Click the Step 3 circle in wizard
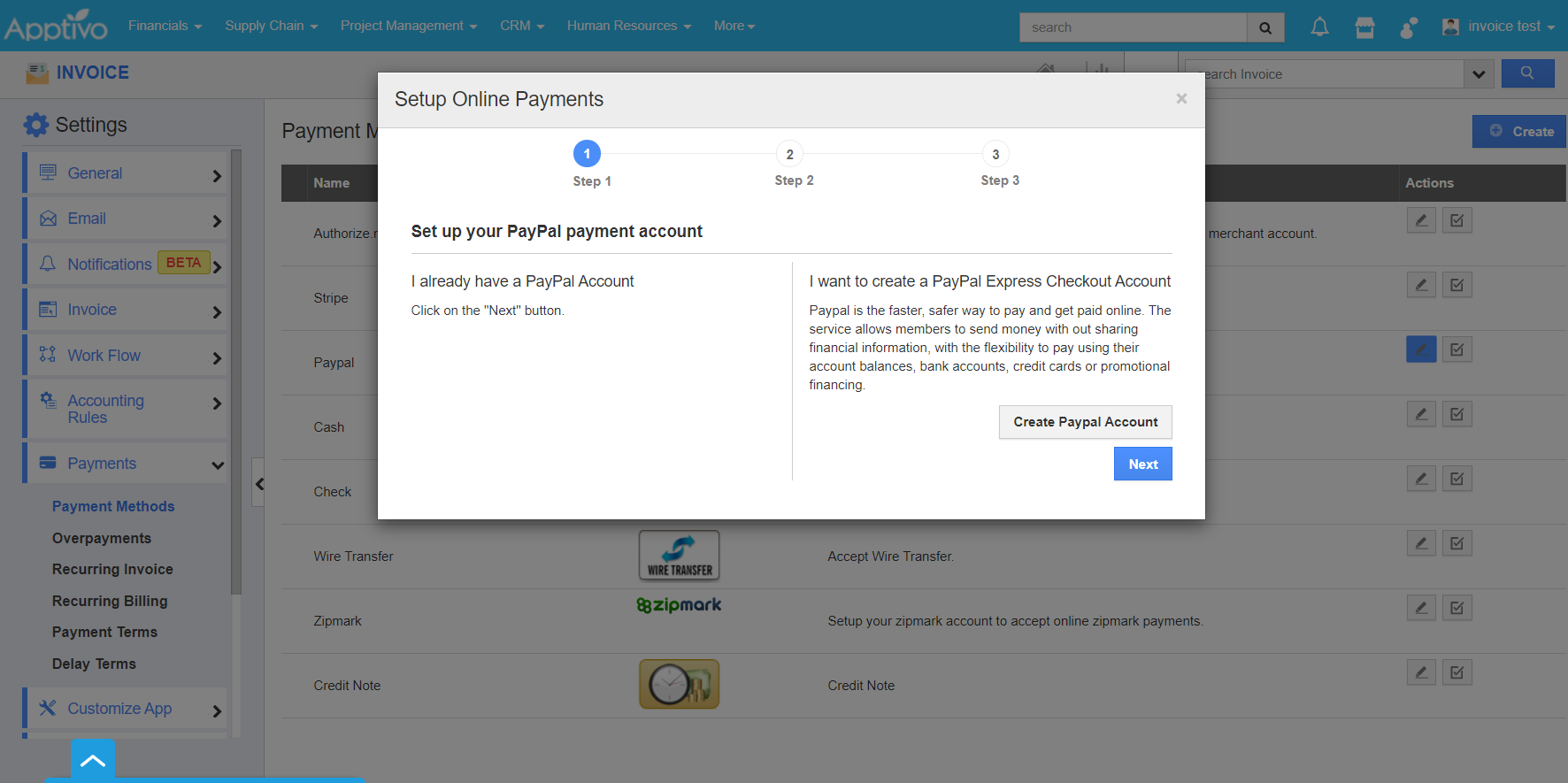 (x=995, y=154)
